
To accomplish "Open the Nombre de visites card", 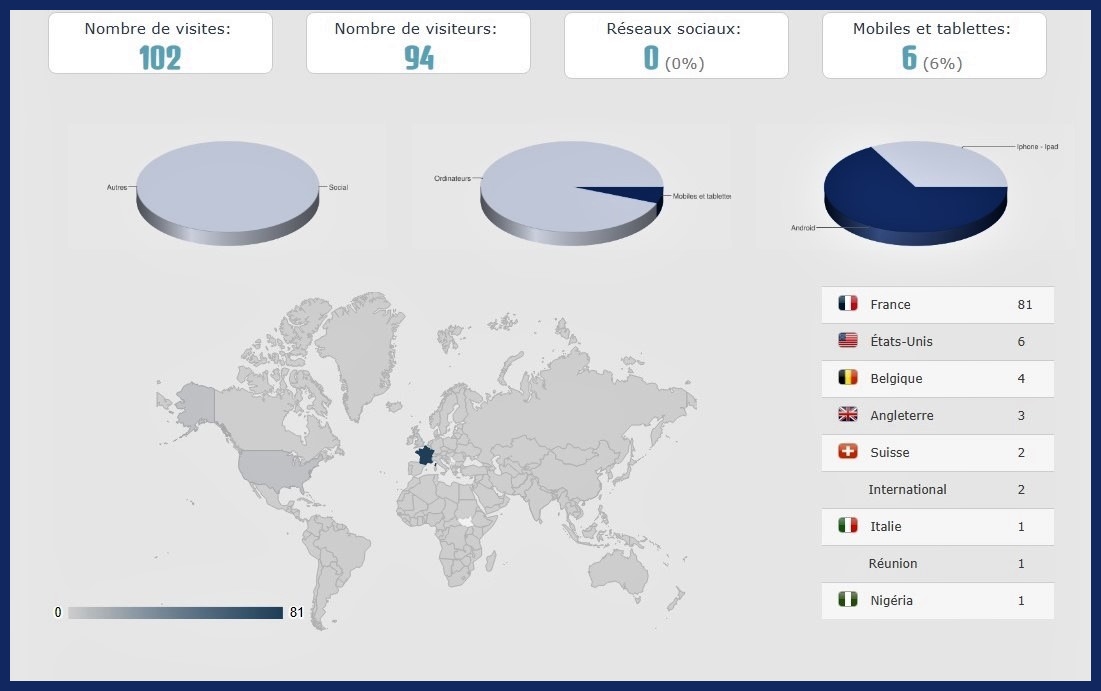I will point(160,43).
